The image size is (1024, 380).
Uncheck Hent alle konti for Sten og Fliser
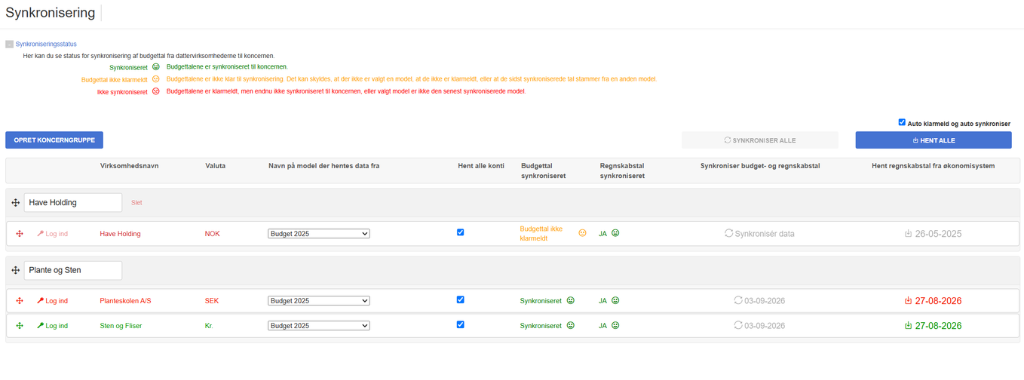[x=460, y=324]
